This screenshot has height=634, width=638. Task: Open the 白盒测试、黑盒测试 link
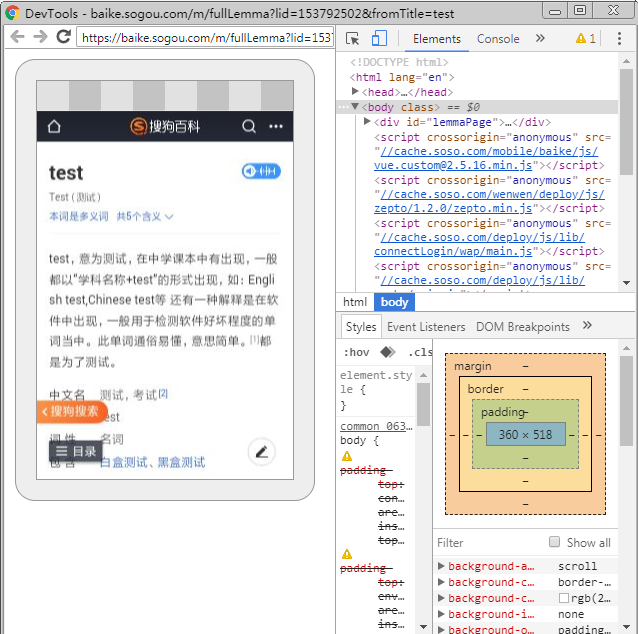(153, 462)
